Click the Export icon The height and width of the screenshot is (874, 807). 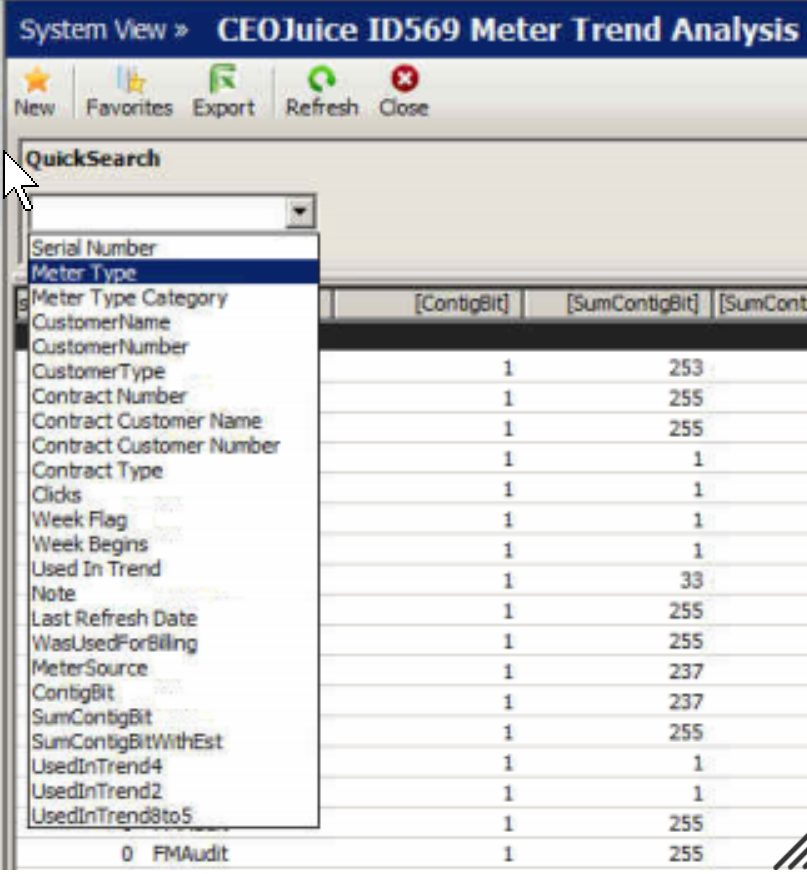(x=223, y=79)
